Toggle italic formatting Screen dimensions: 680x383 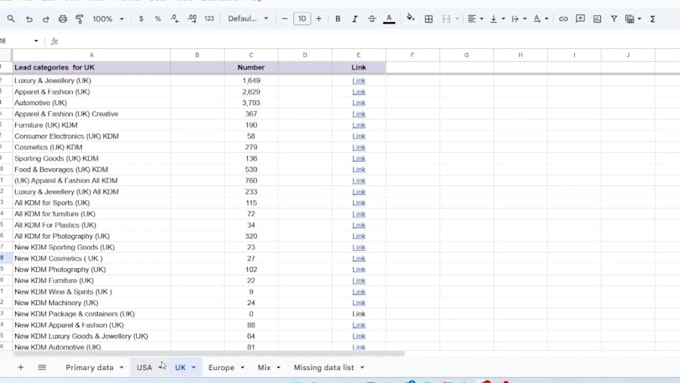(355, 19)
